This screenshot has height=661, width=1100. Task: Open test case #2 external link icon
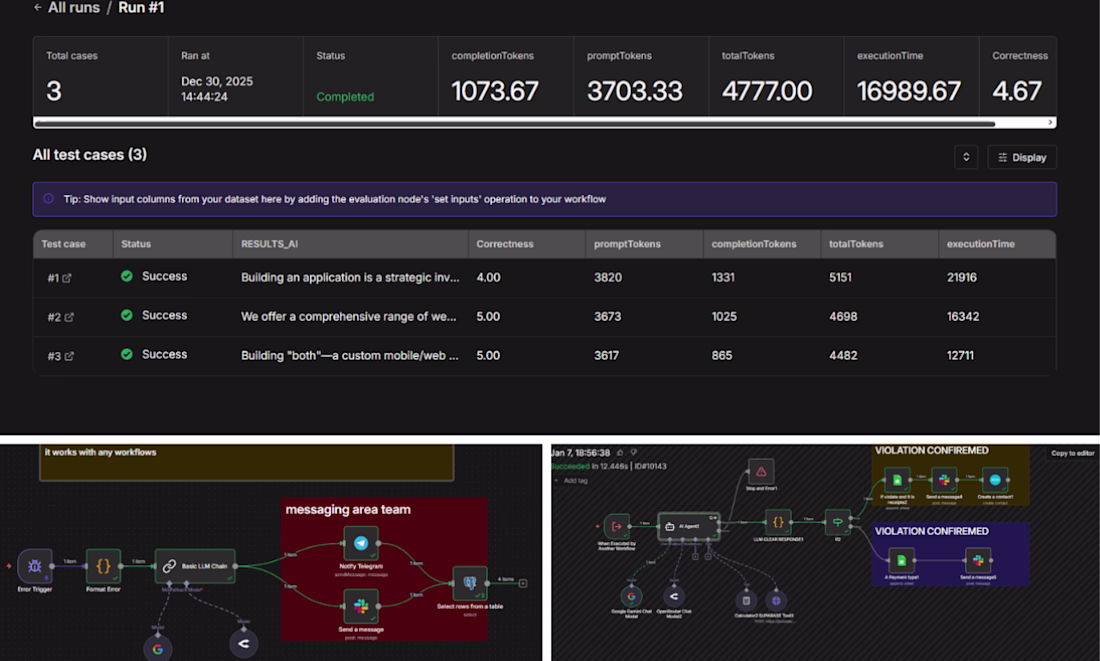[69, 317]
